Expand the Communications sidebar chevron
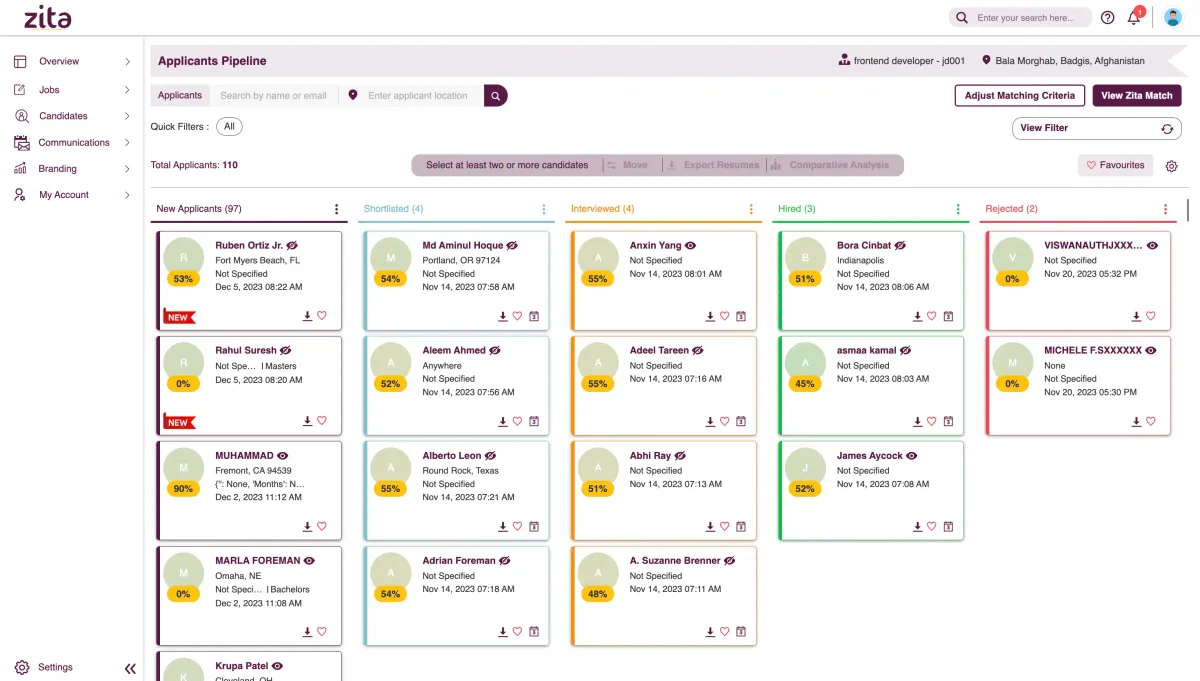1200x681 pixels. pos(127,143)
